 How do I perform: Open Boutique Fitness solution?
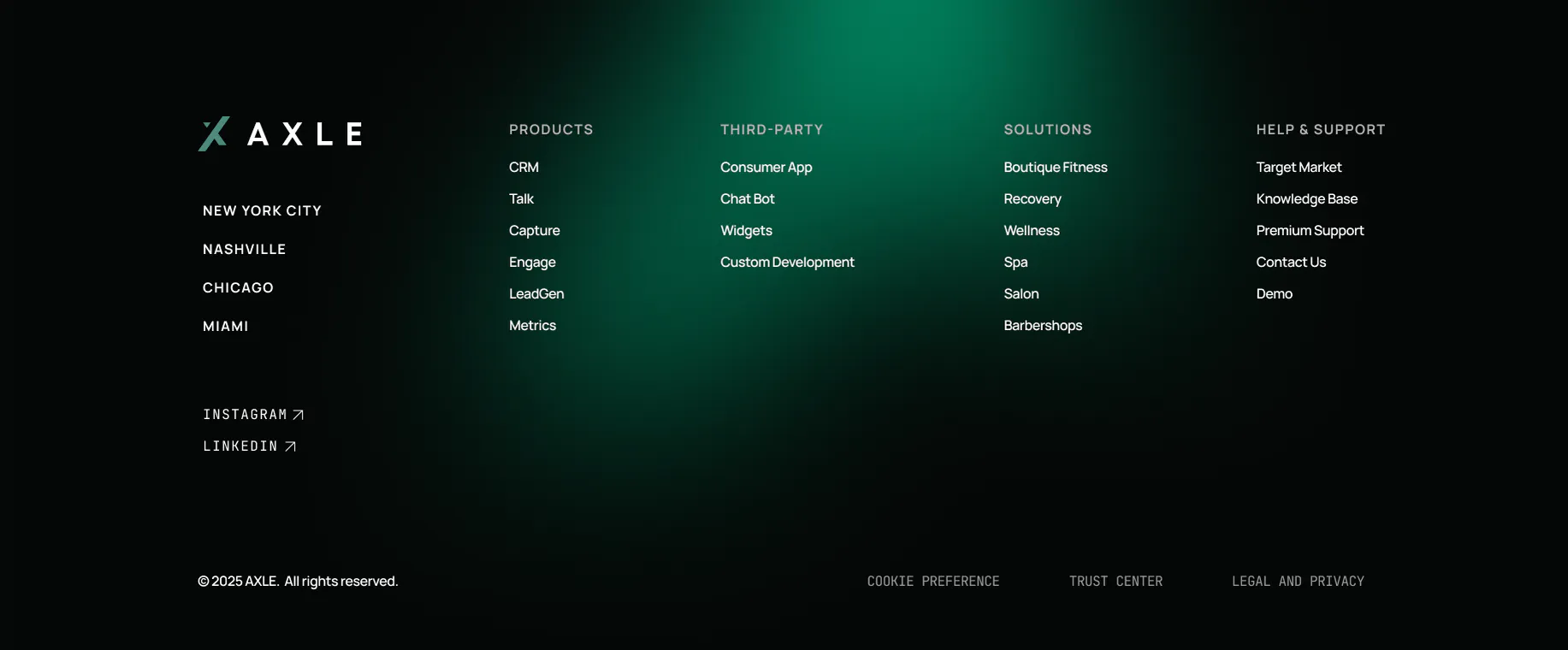point(1056,167)
